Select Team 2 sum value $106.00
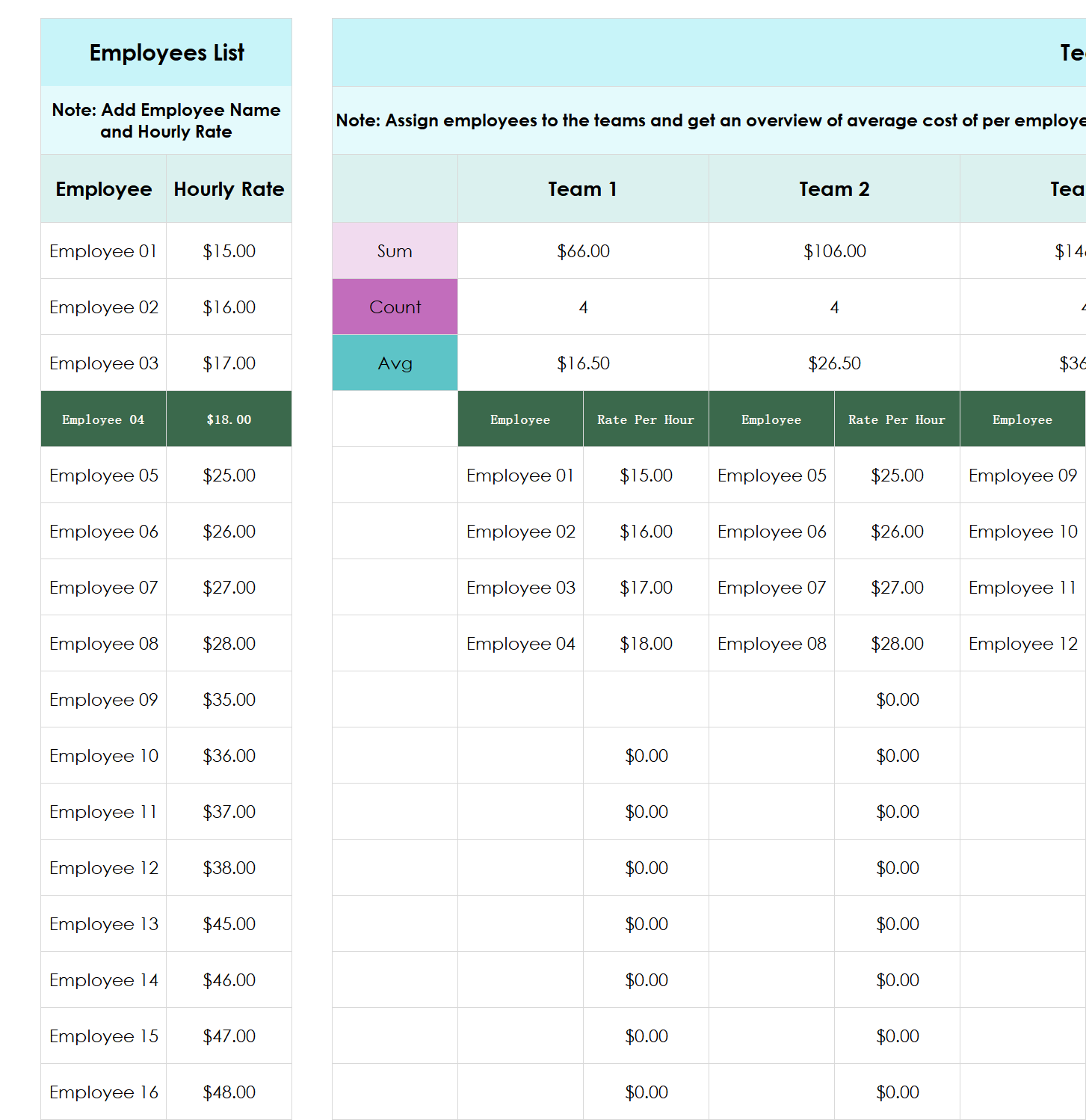Image resolution: width=1086 pixels, height=1120 pixels. pyautogui.click(x=834, y=250)
